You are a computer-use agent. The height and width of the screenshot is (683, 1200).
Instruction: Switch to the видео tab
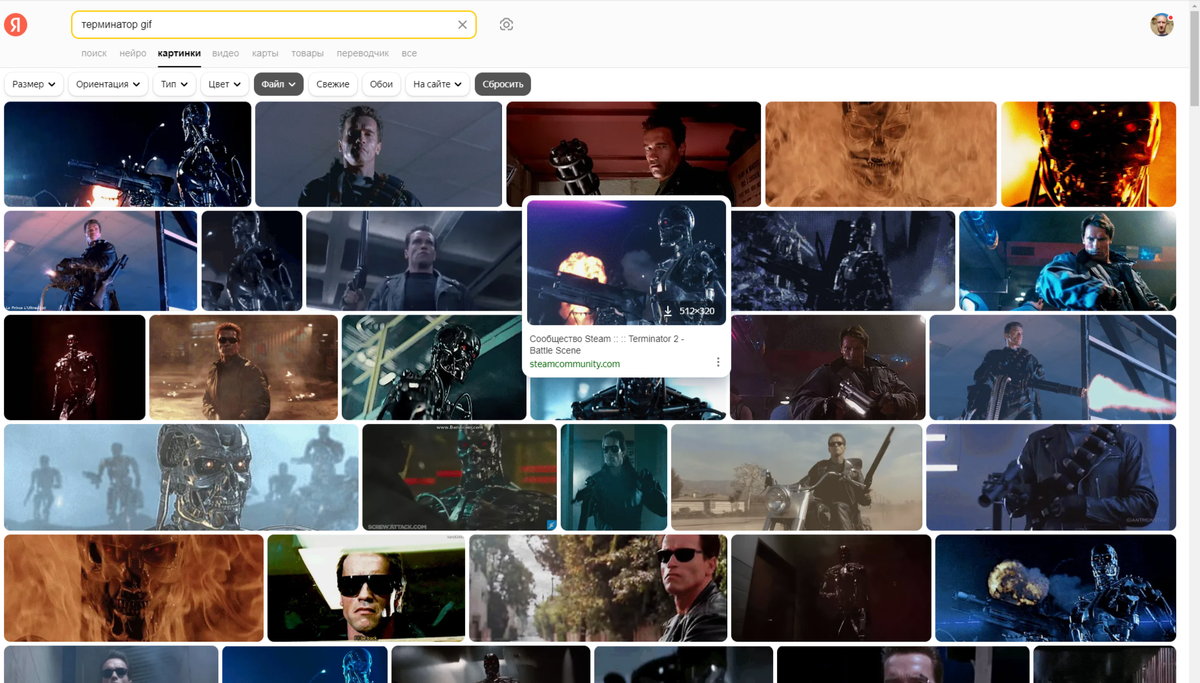pos(226,53)
